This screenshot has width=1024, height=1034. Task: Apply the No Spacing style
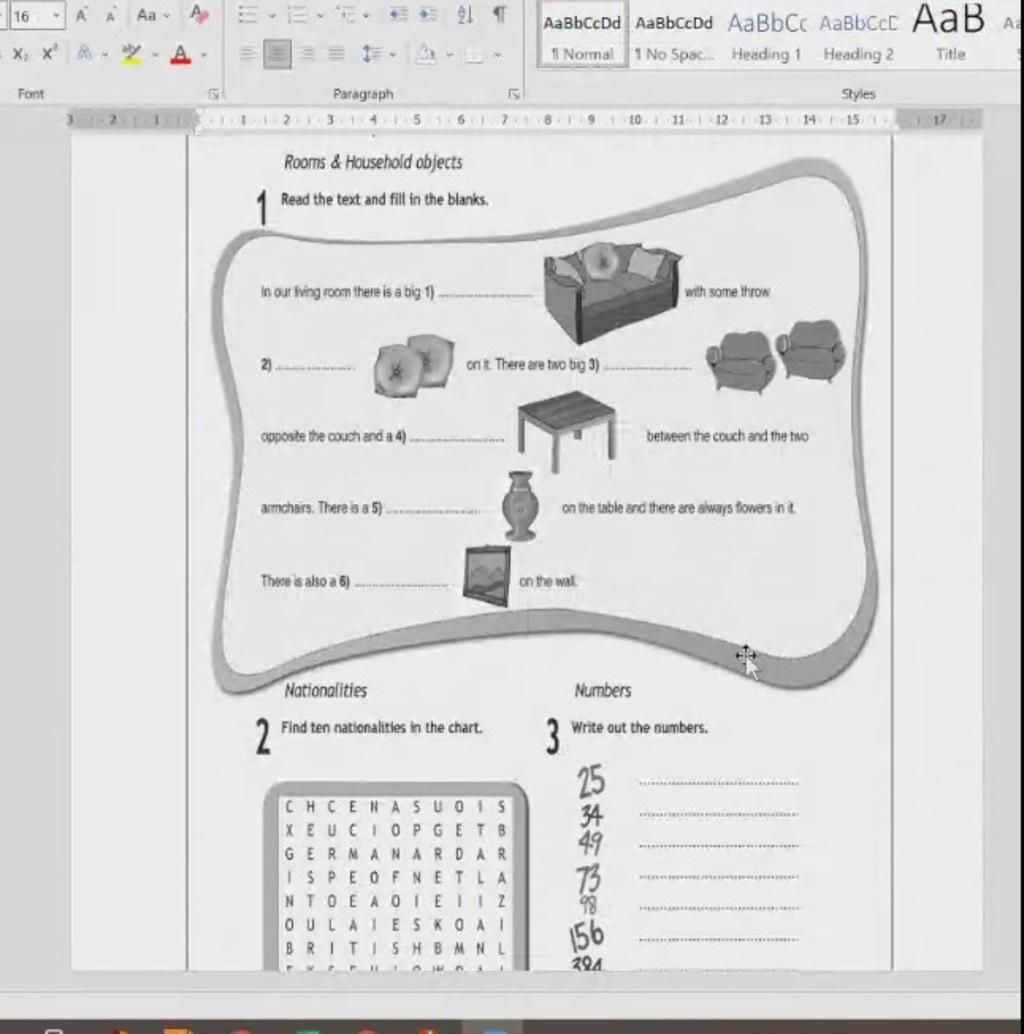[674, 37]
